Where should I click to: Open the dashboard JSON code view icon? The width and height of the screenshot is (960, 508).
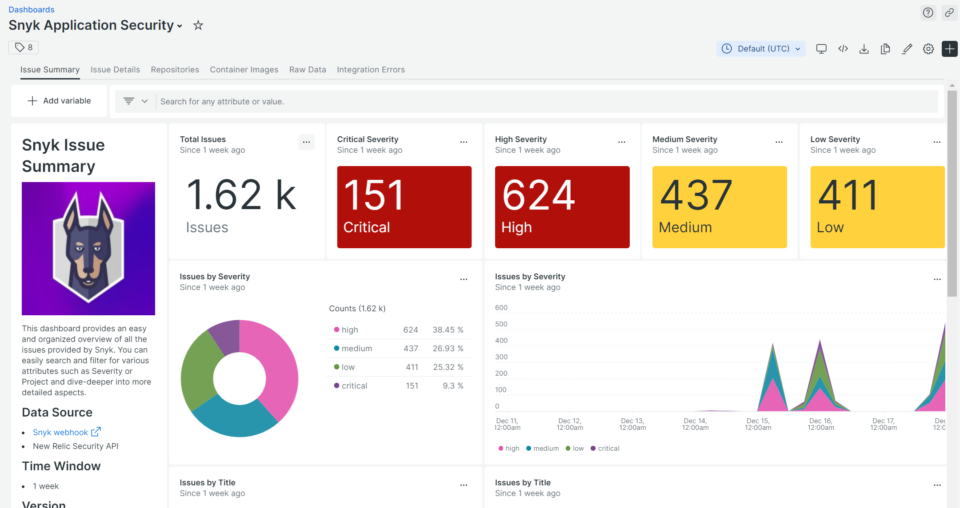pyautogui.click(x=843, y=49)
